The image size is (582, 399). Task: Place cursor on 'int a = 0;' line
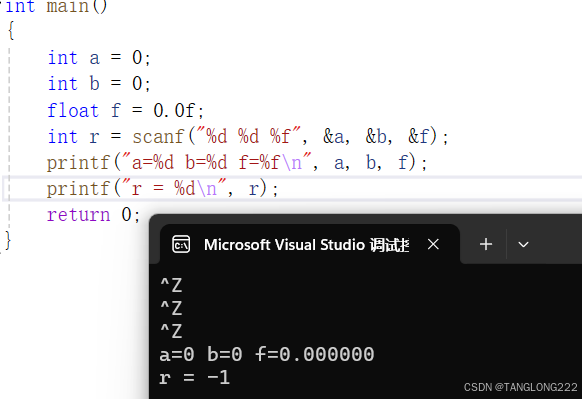99,58
